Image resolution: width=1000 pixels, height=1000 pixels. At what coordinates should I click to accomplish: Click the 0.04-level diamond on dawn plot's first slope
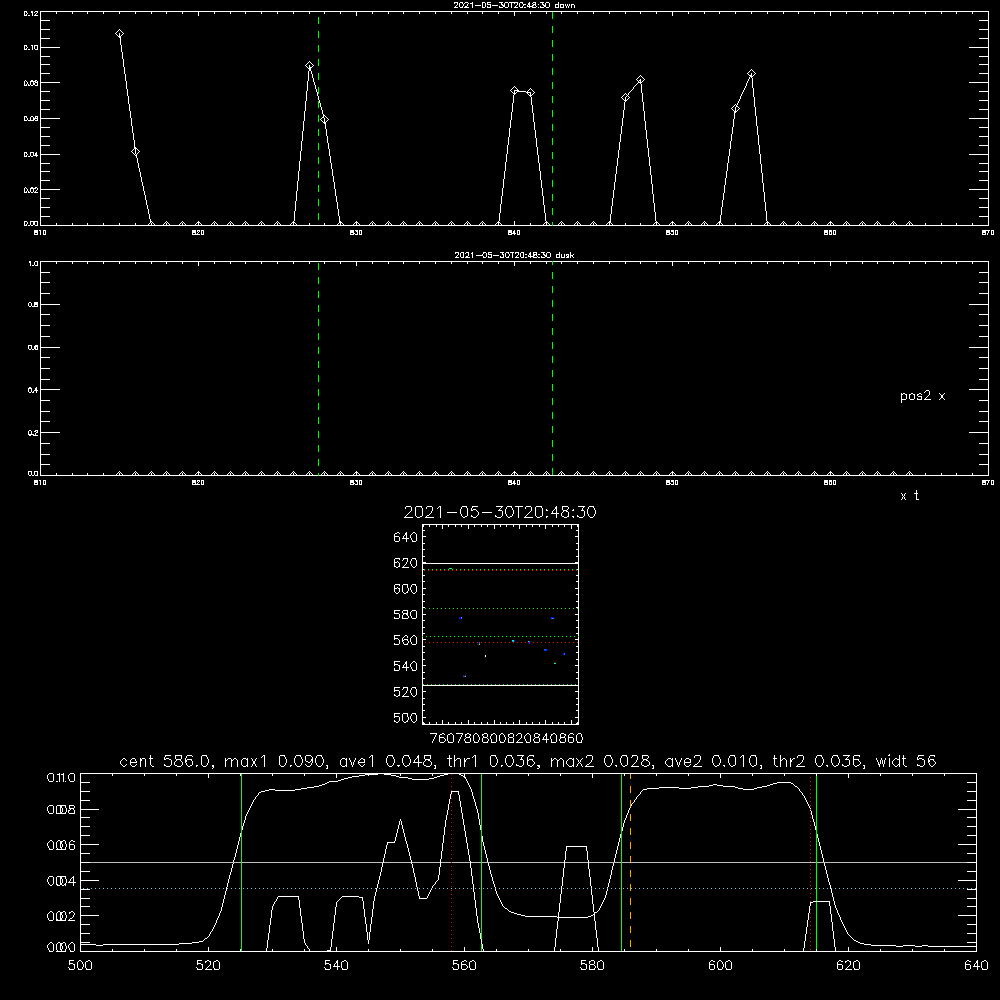135,152
